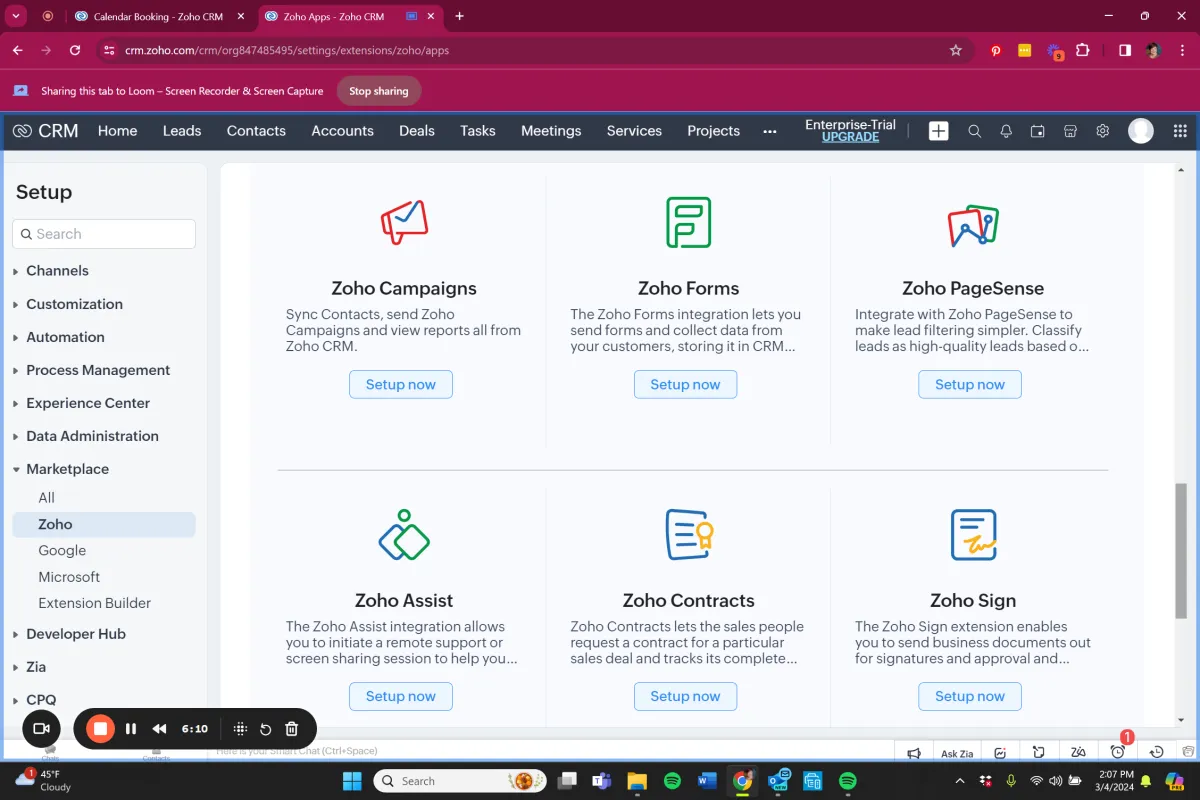Pause the Loom recording
Screen dimensions: 1200x800
pyautogui.click(x=131, y=729)
